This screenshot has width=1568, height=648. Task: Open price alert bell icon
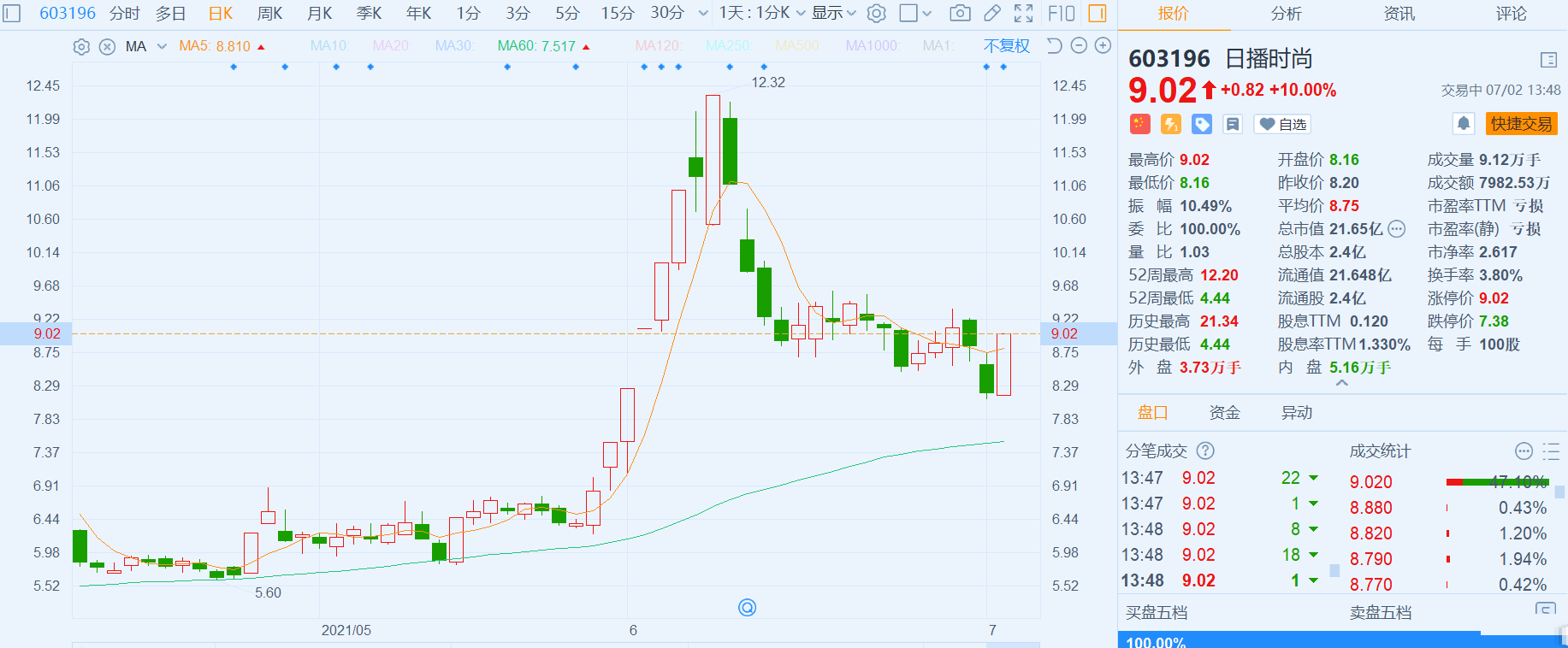(x=1464, y=124)
